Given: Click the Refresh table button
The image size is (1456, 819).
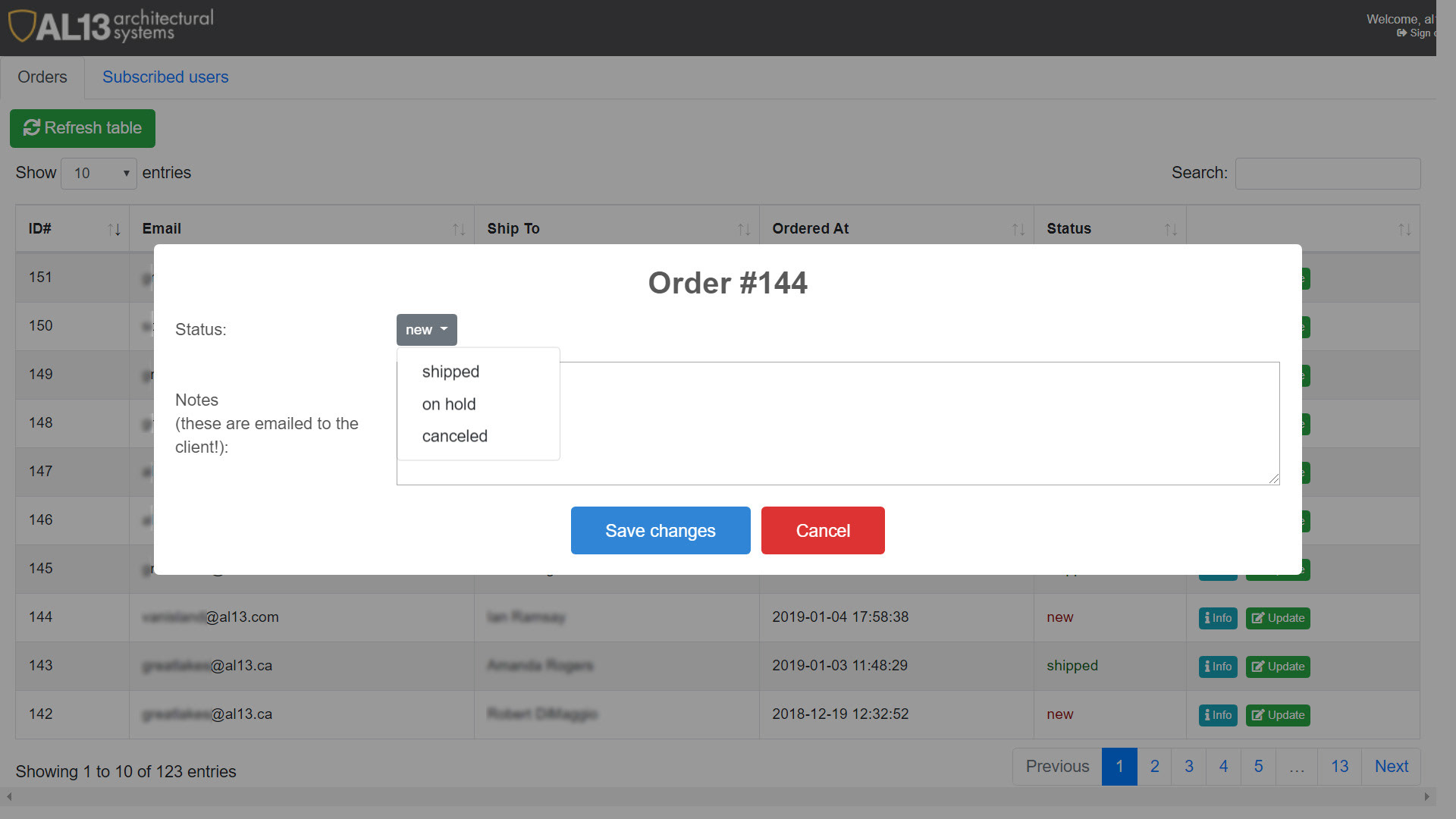Looking at the screenshot, I should tap(83, 128).
